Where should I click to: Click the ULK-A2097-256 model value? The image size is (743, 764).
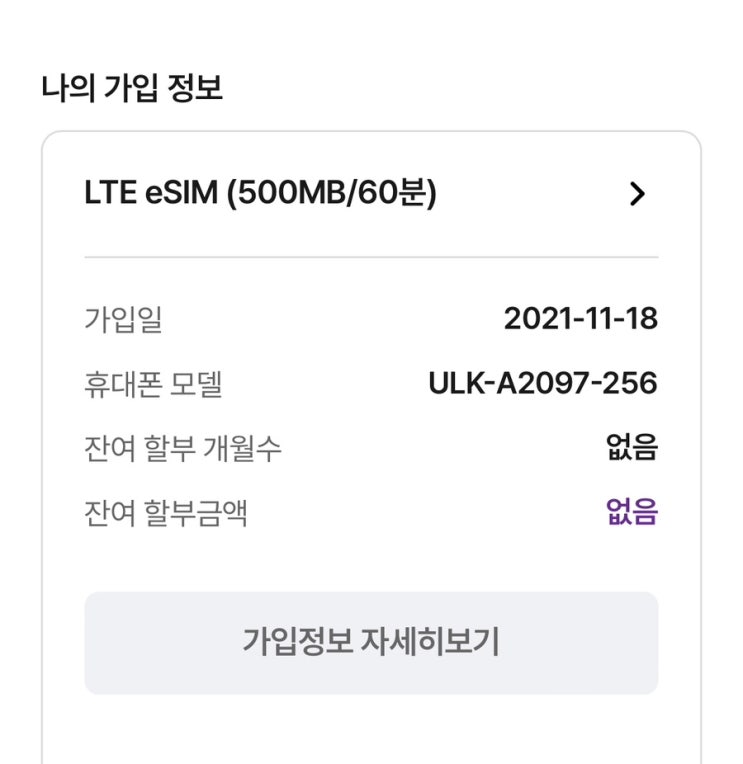(542, 383)
